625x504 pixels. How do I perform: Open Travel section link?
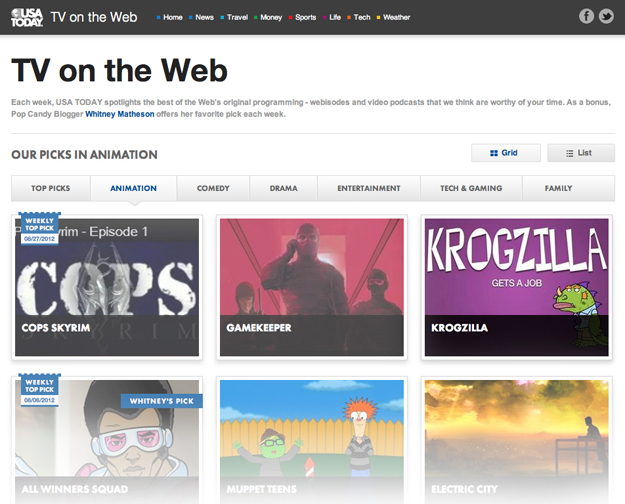pos(236,17)
